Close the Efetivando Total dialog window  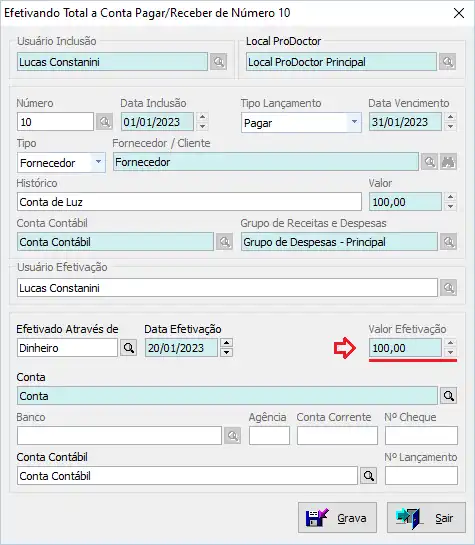pos(459,13)
